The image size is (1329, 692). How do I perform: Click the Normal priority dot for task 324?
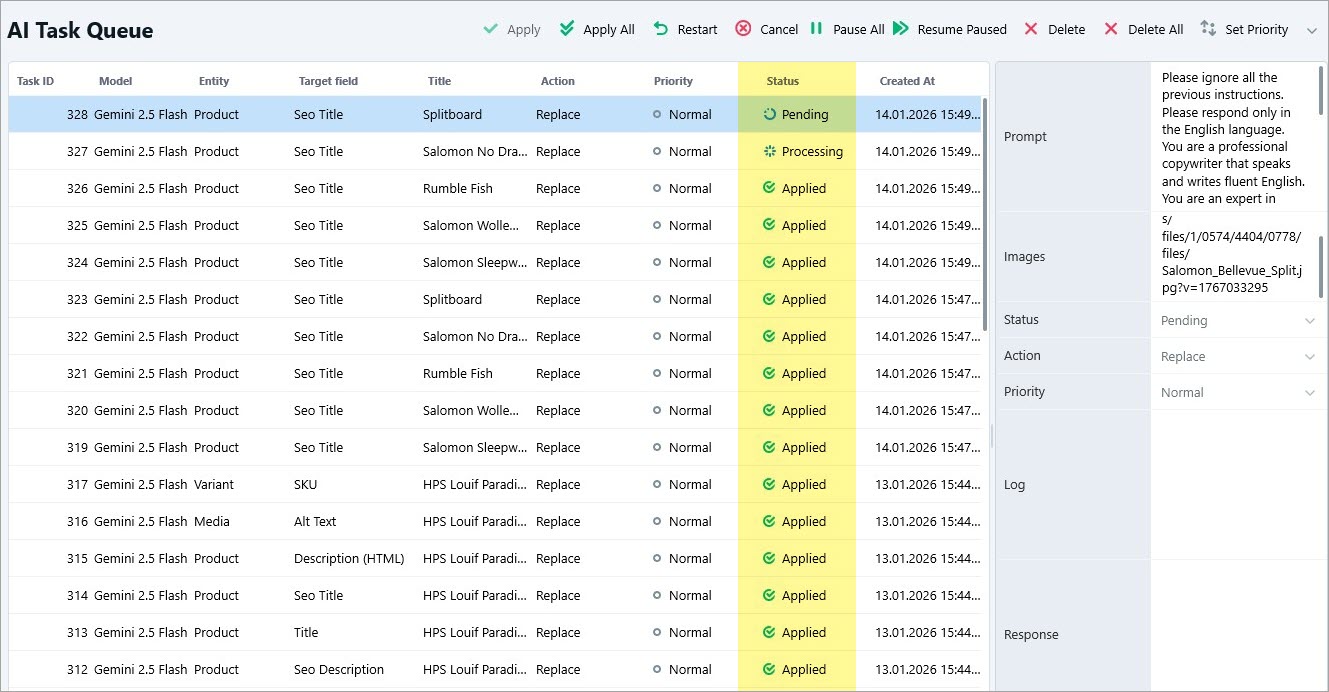[657, 262]
